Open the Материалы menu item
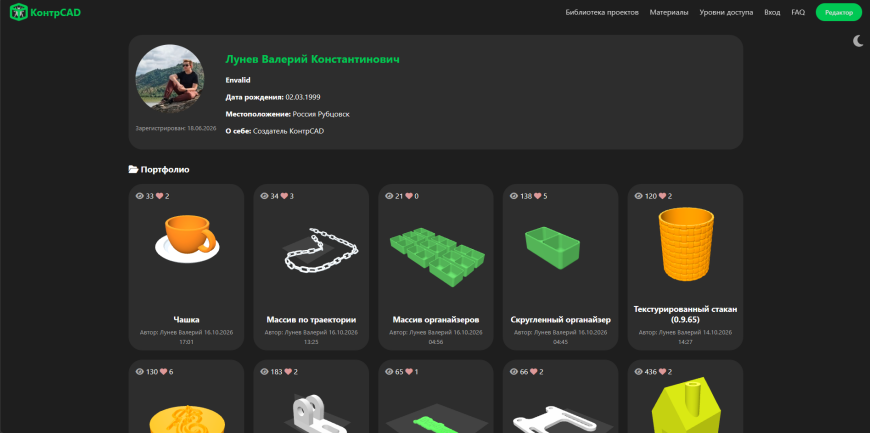Screen dimensions: 870x433 tap(669, 12)
